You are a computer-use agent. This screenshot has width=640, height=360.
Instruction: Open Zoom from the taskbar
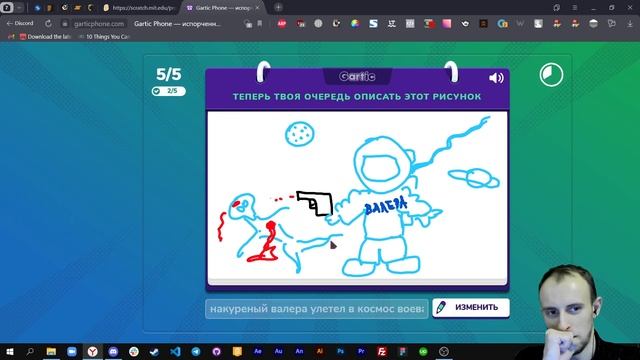coord(72,351)
